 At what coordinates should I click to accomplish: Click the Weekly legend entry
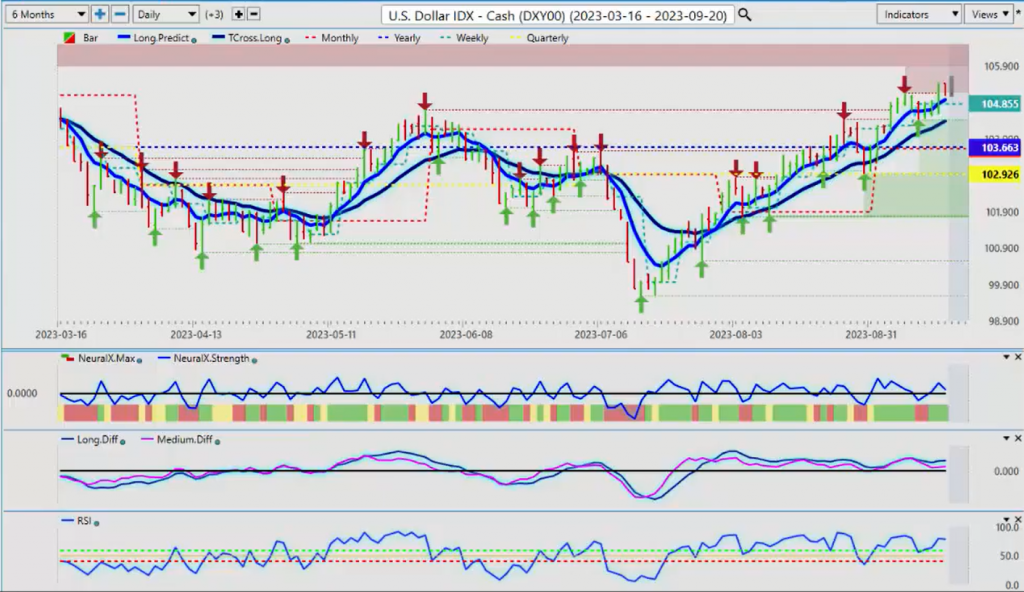(x=464, y=38)
